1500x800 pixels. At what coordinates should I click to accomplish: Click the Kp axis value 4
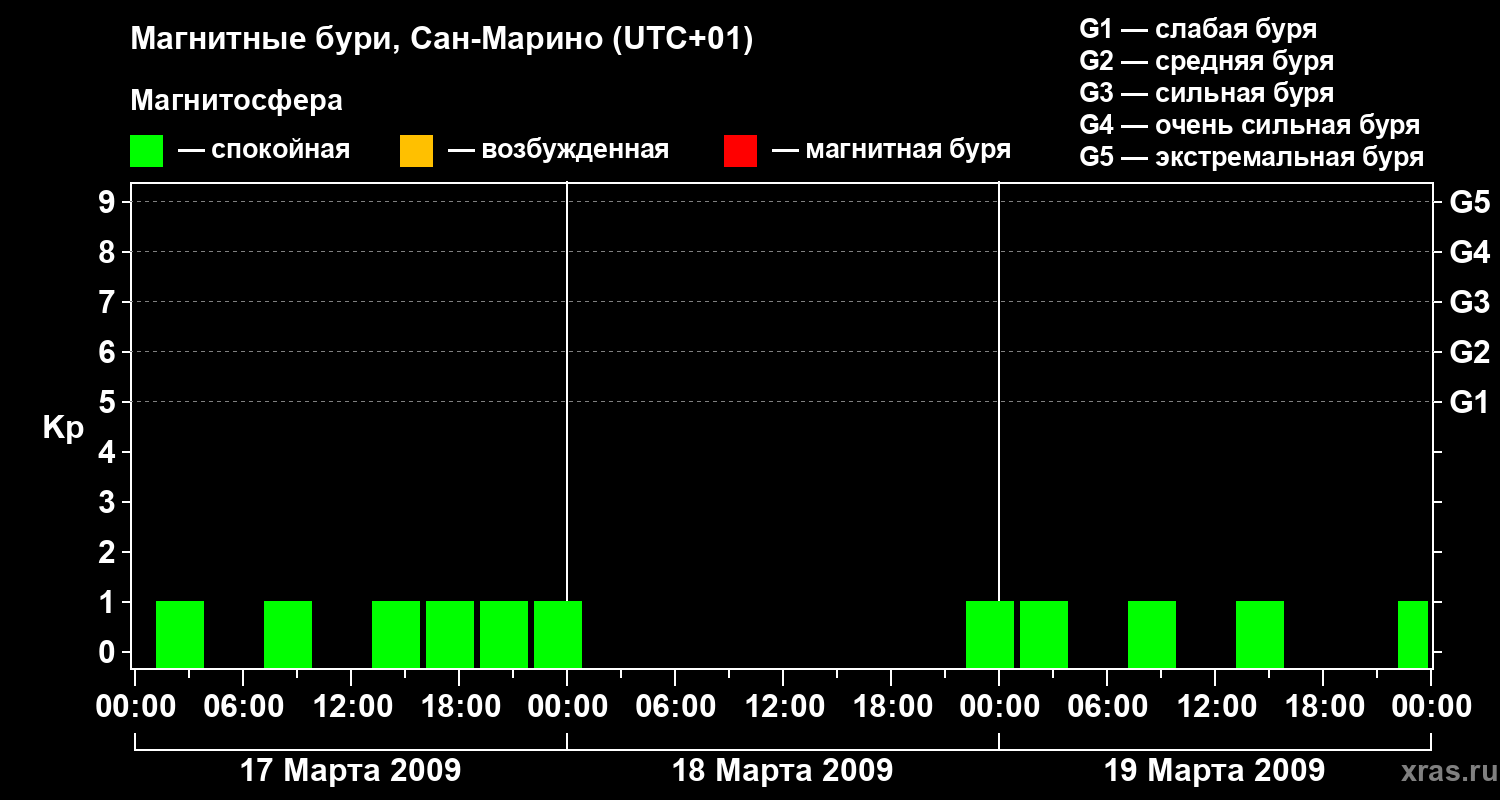point(109,452)
